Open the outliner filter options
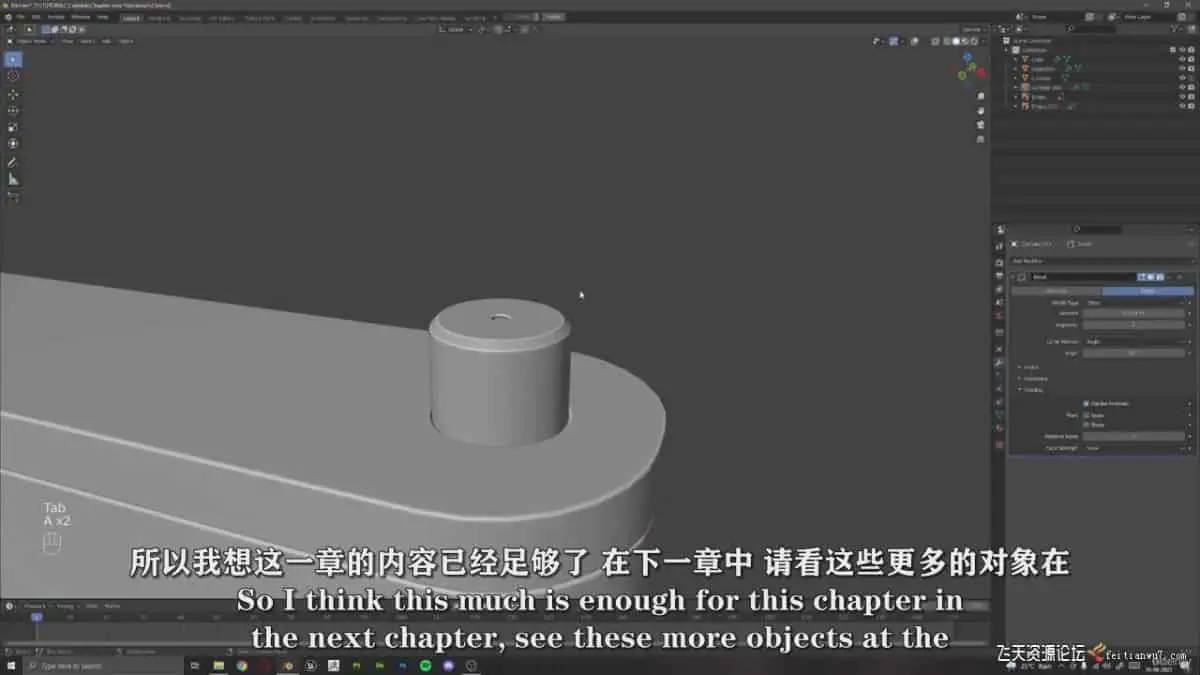The image size is (1200, 675). click(x=1176, y=29)
